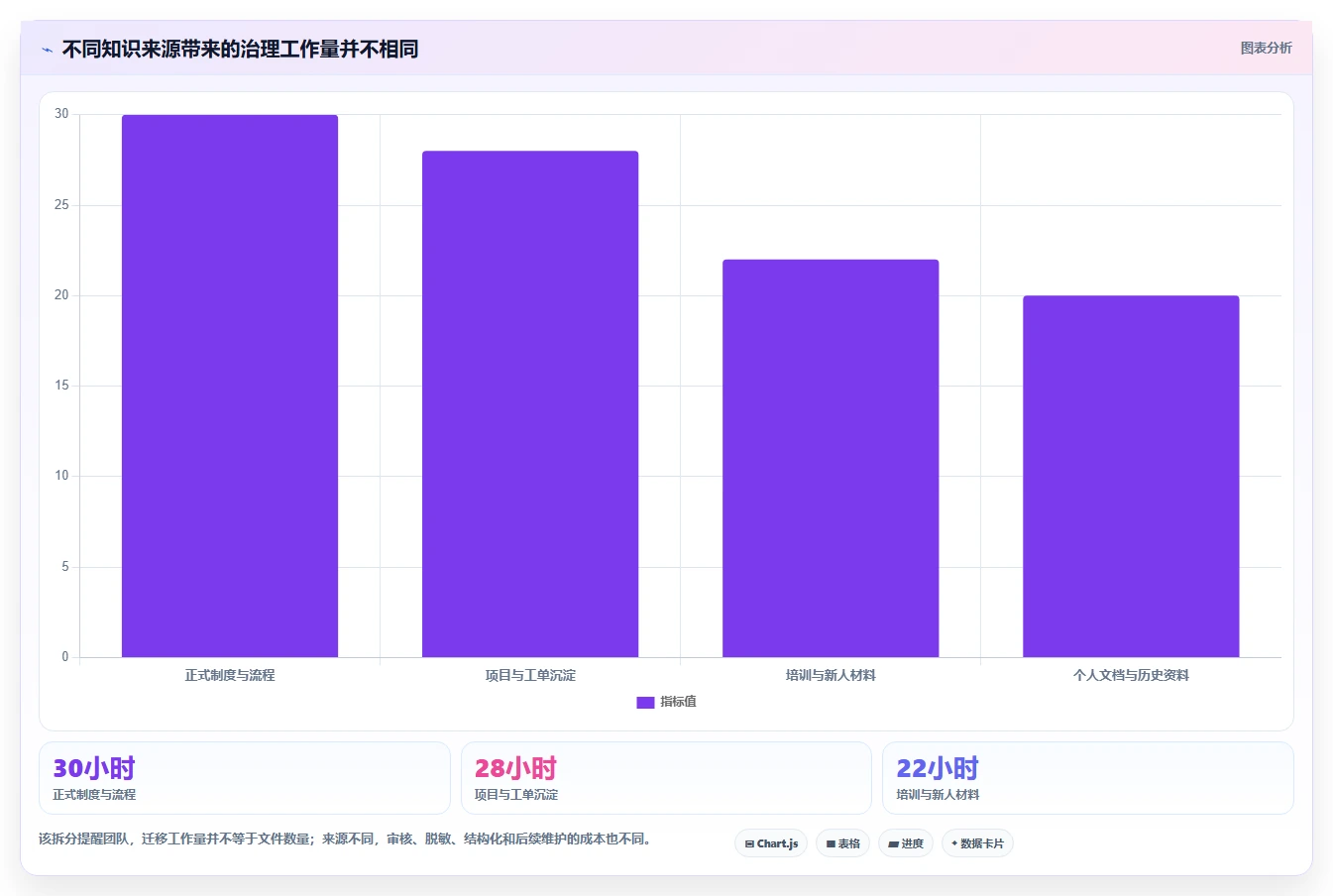
Task: Click the 项目与工单沉淀 axis label
Action: click(530, 675)
